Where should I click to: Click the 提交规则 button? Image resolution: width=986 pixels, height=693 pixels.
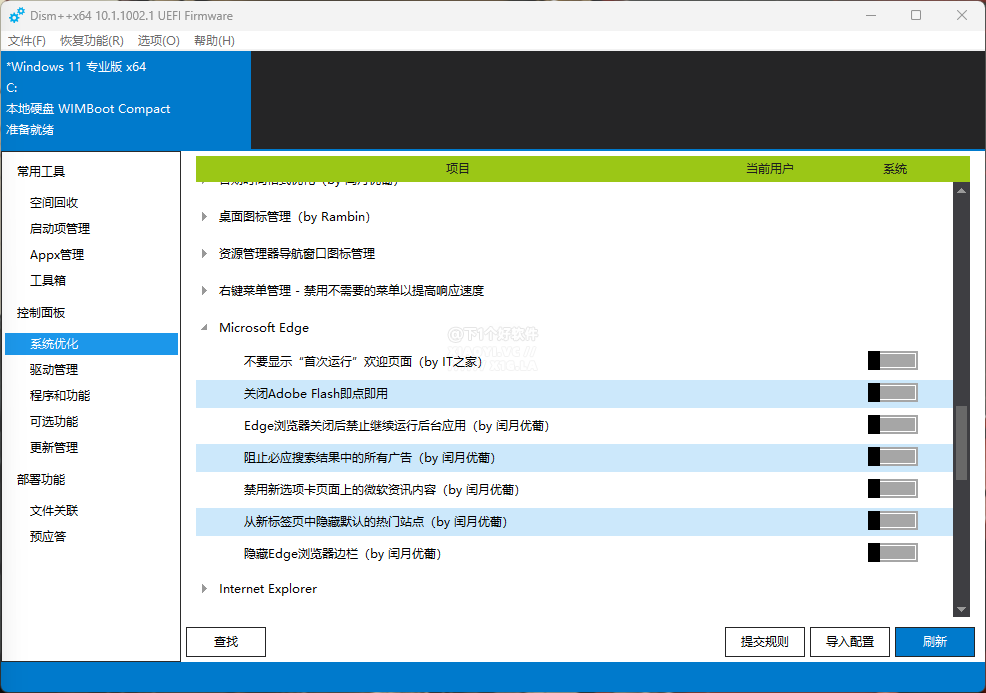click(765, 641)
